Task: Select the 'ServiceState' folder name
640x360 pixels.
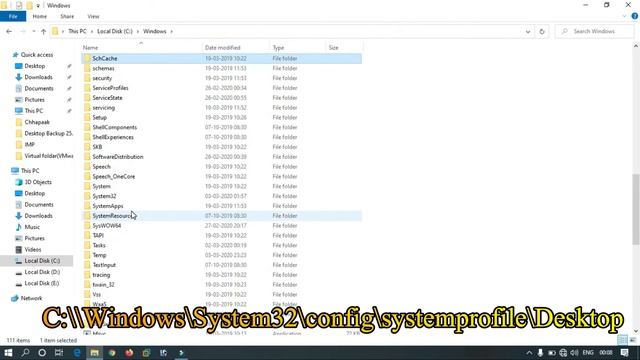Action: pyautogui.click(x=107, y=98)
